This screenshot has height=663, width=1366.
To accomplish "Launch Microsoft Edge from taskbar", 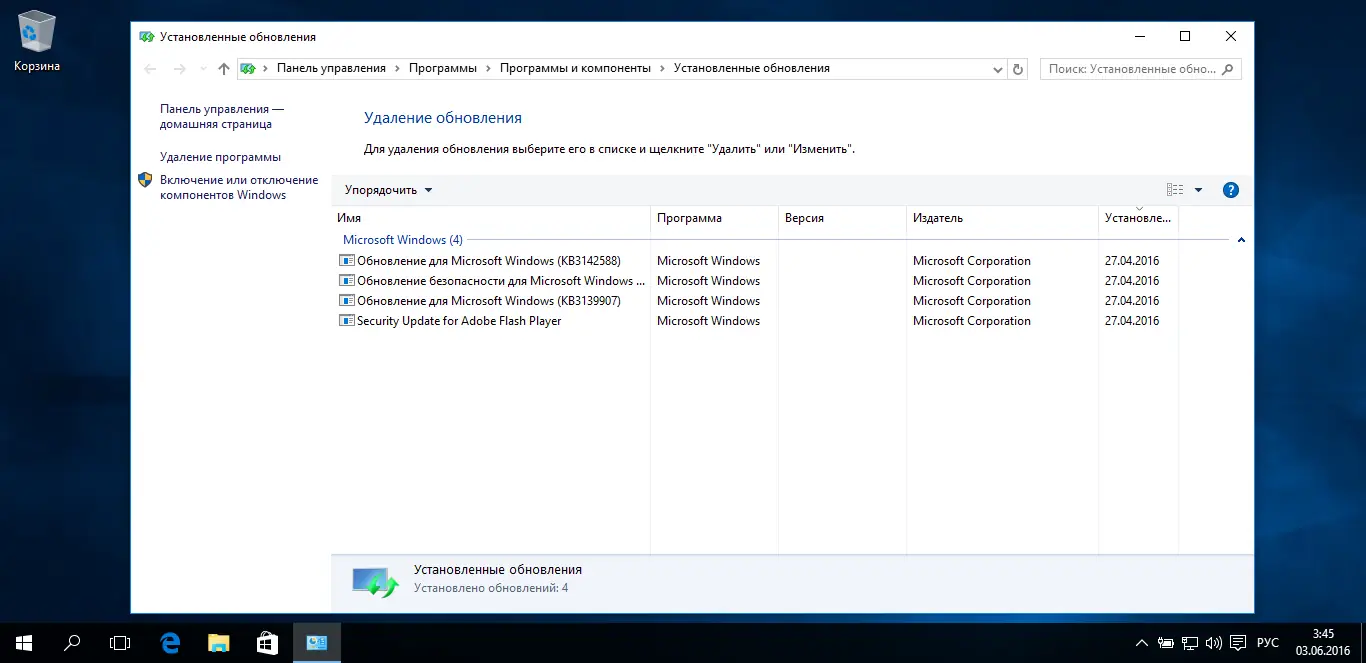I will 170,643.
